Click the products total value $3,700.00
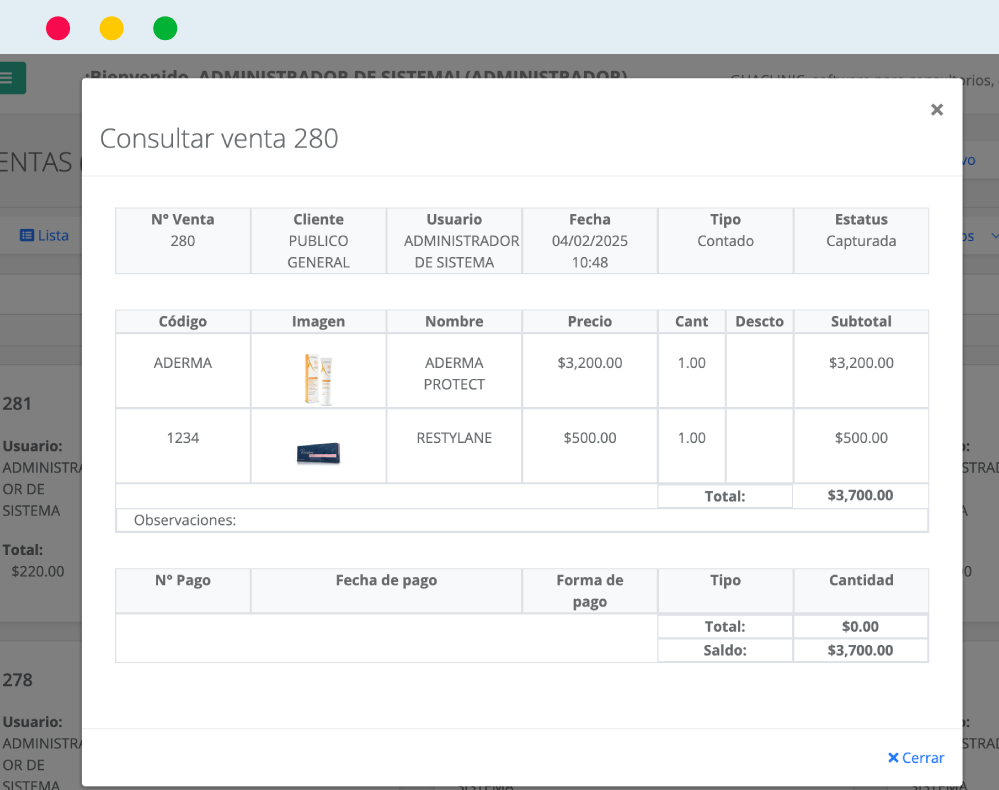This screenshot has height=790, width=999. coord(860,495)
